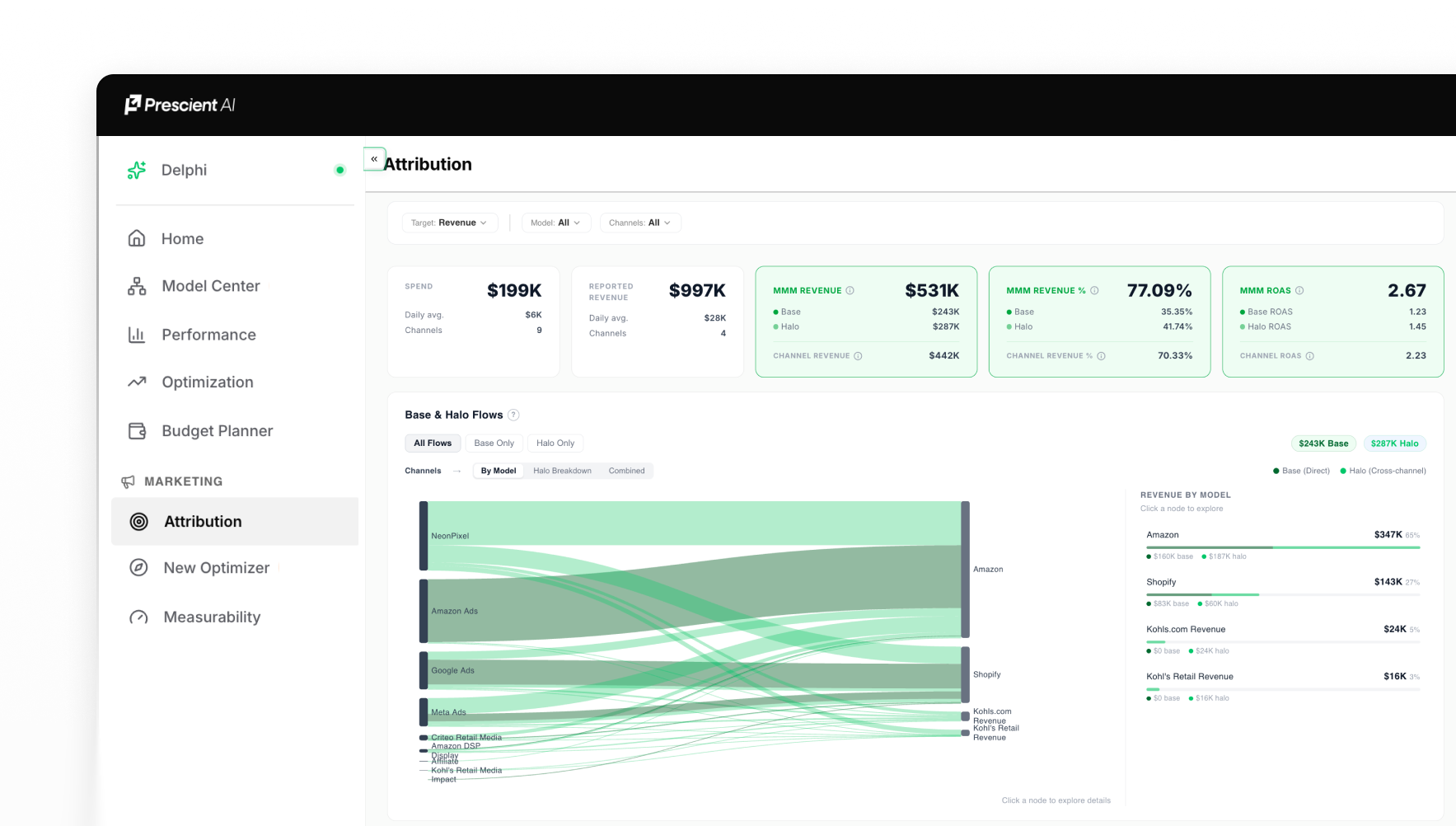1456x826 pixels.
Task: Select the Combined view
Action: coord(626,471)
